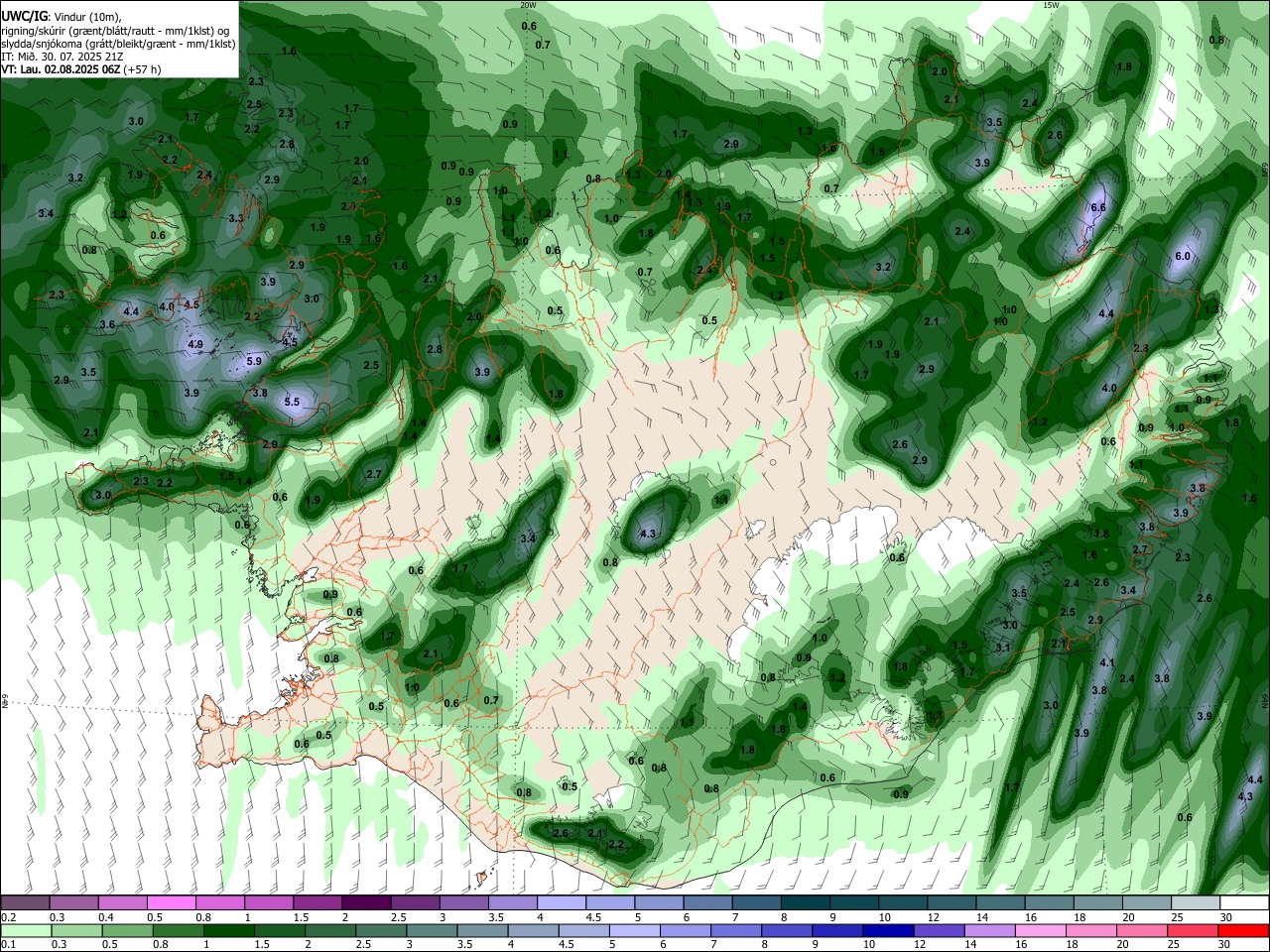
Task: Click the pink swatch between 16 and 18 in lower legend
Action: (1041, 931)
